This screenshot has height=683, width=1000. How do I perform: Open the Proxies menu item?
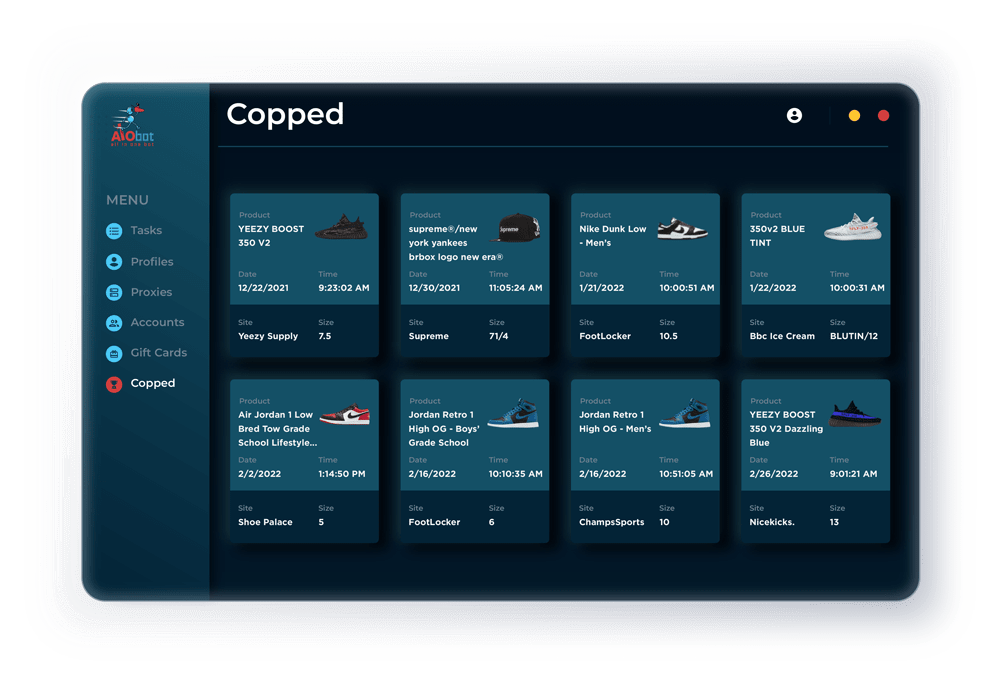(x=151, y=292)
